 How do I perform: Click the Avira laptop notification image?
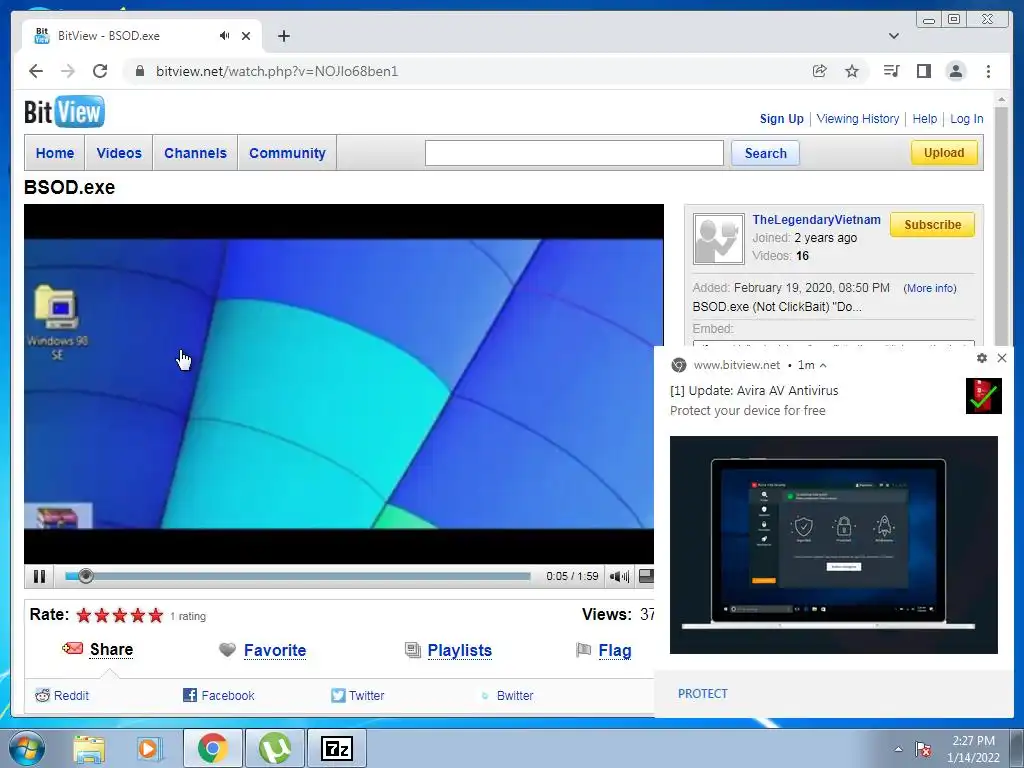pyautogui.click(x=834, y=545)
